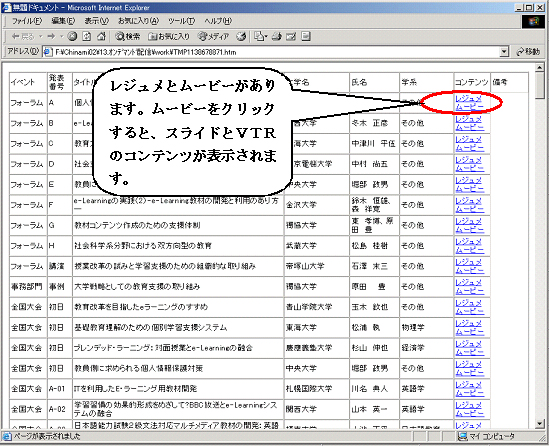Click the page icon in the address bar

[x=48, y=52]
